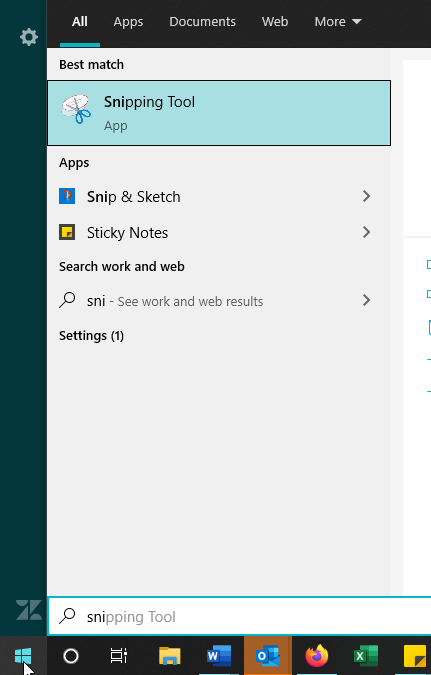The image size is (431, 675).
Task: Click Sticky Notes result label
Action: pos(127,233)
